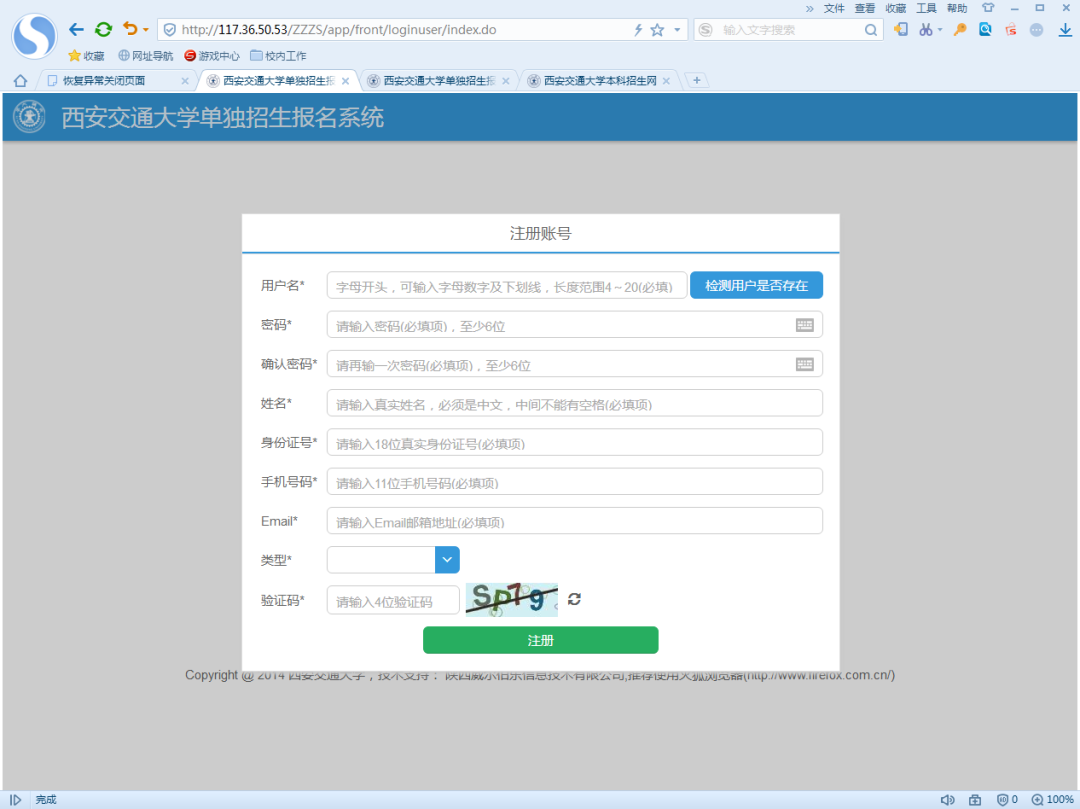Click the 手机号码 input field
Viewport: 1080px width, 809px height.
click(574, 481)
